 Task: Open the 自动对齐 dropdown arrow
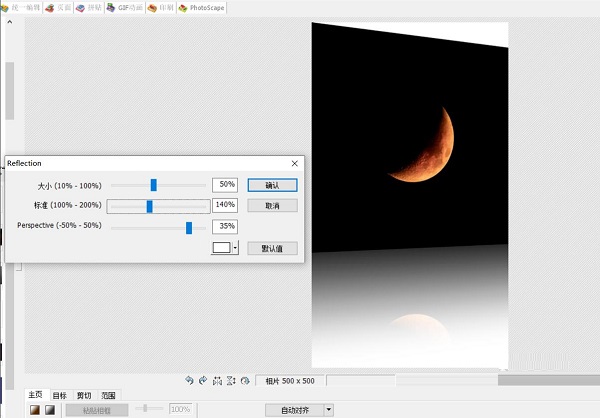coord(329,409)
